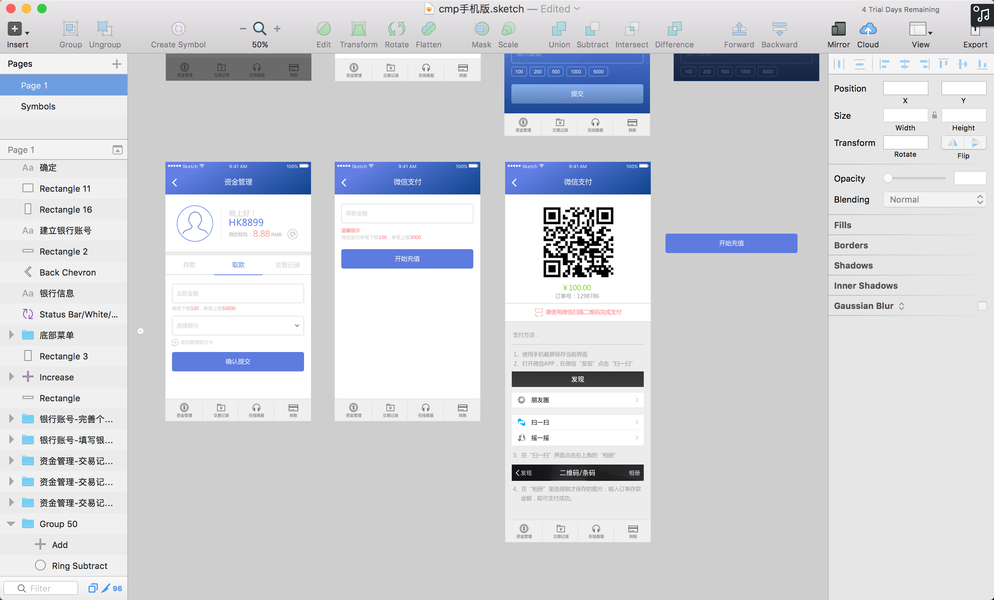
Task: Toggle the layer list copy filter icon
Action: coord(93,588)
